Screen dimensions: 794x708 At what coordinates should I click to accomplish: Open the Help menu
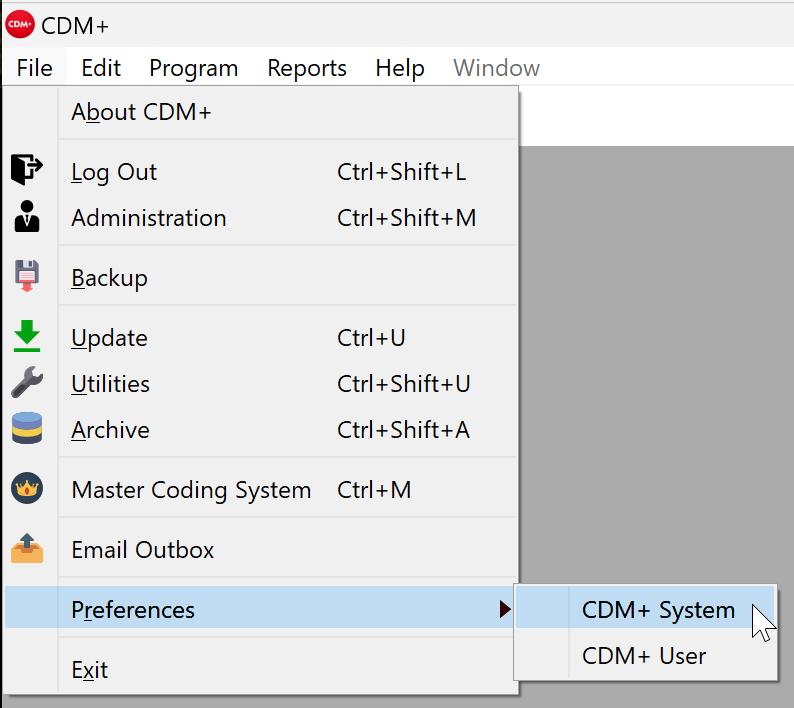(400, 68)
